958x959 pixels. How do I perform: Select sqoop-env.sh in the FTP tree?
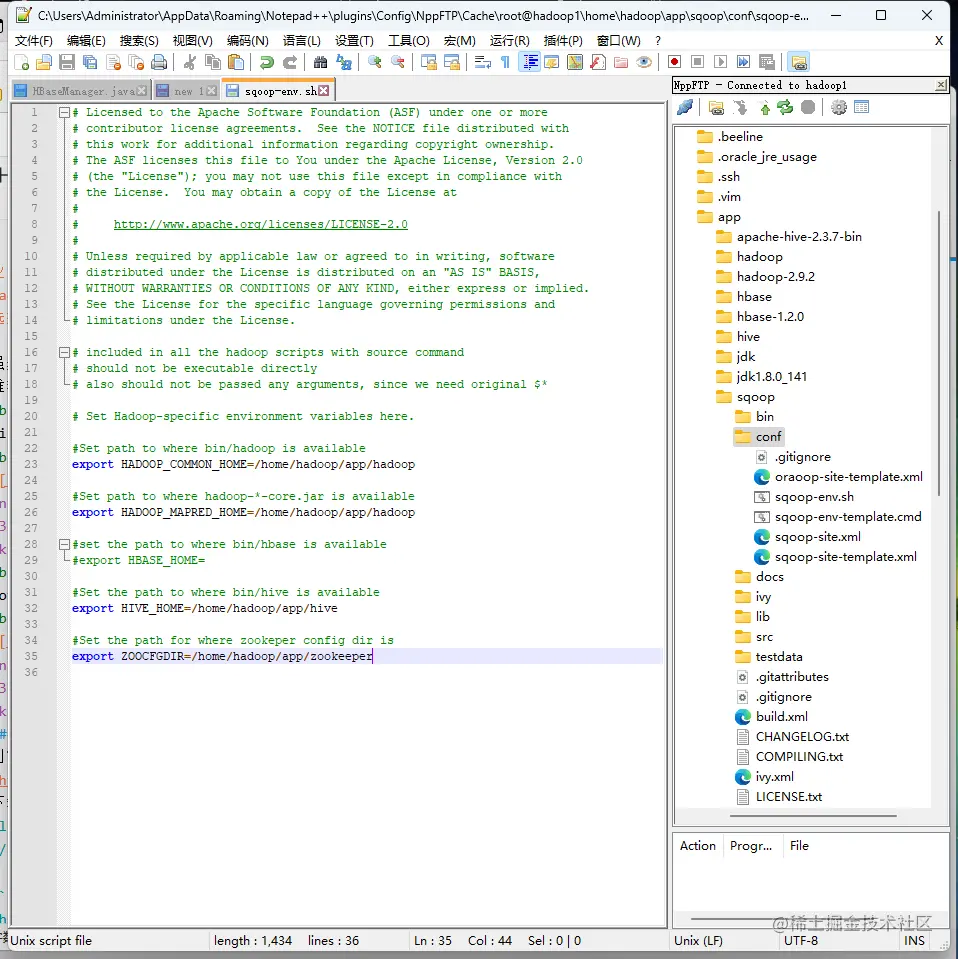[814, 497]
